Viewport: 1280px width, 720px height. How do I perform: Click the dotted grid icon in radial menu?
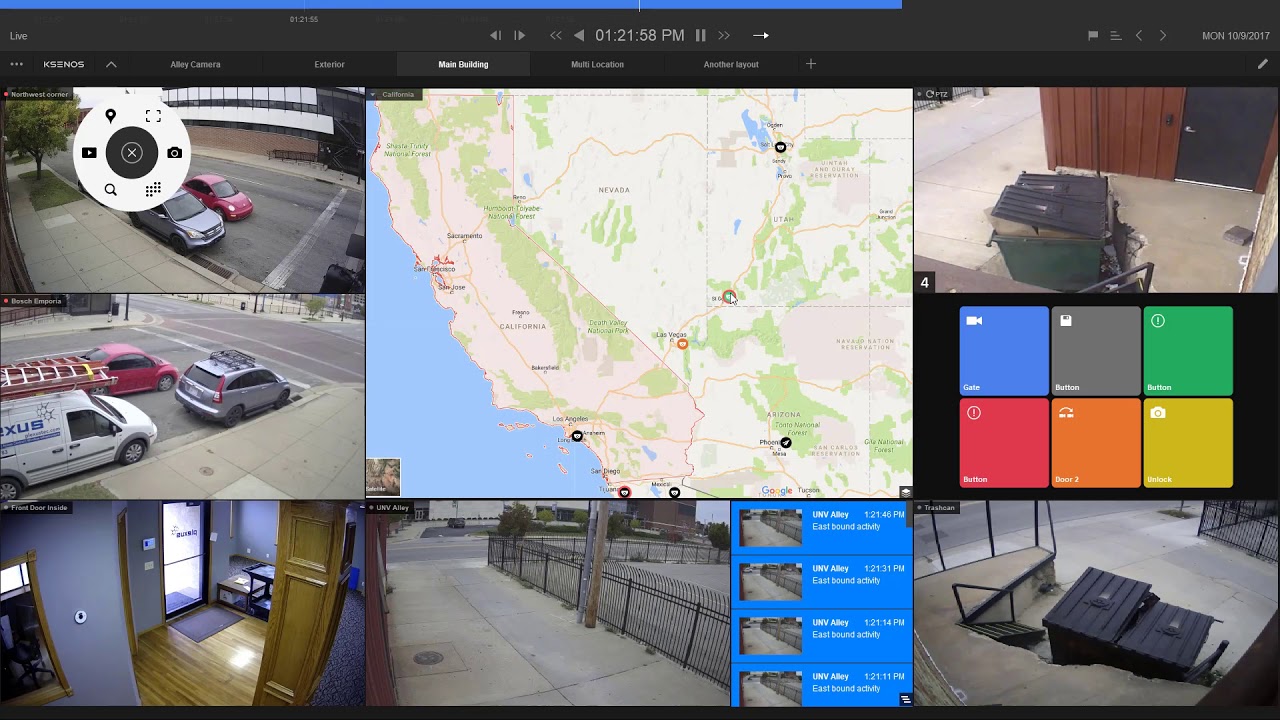point(153,190)
